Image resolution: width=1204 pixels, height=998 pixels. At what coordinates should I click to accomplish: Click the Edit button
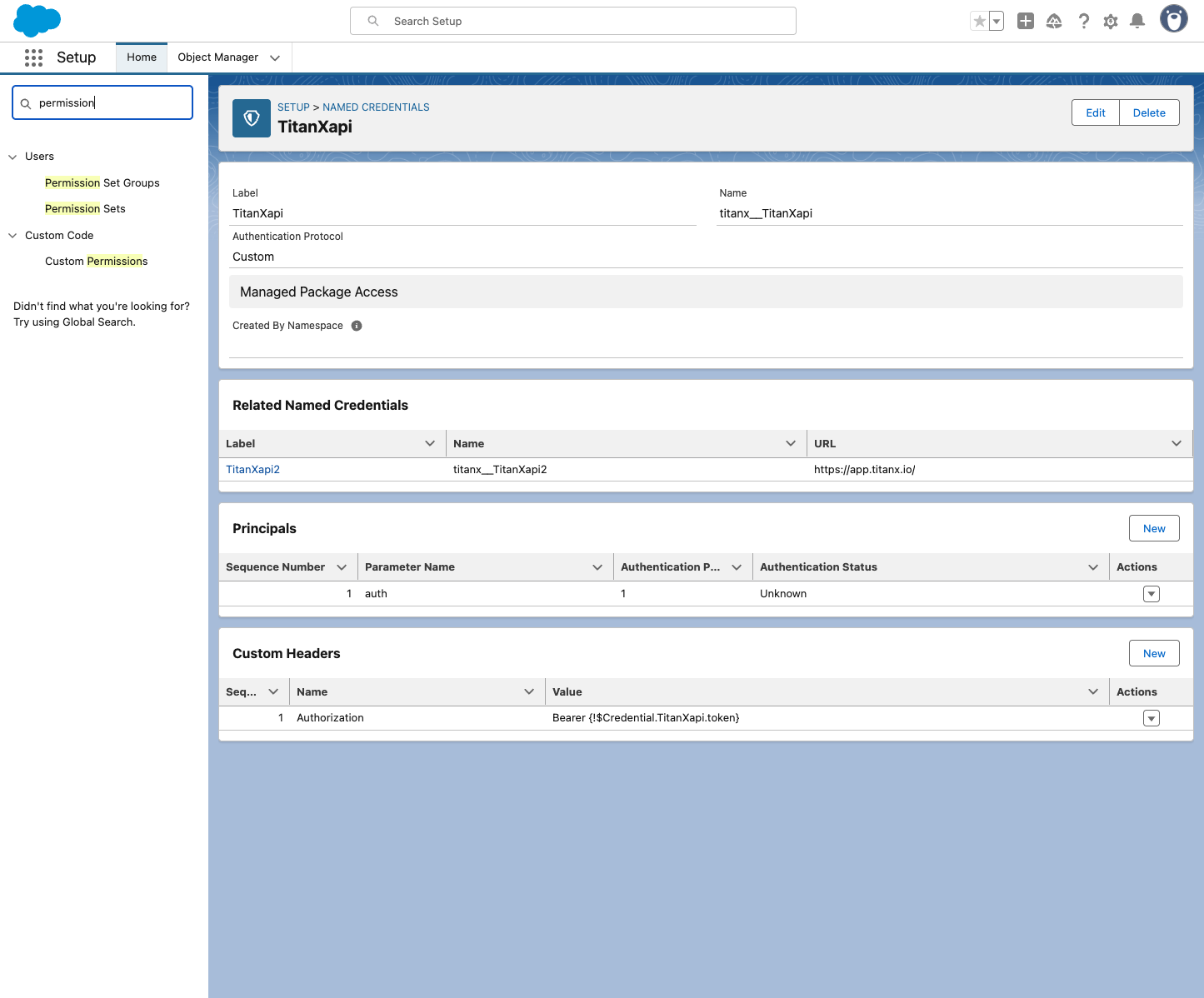coord(1096,112)
